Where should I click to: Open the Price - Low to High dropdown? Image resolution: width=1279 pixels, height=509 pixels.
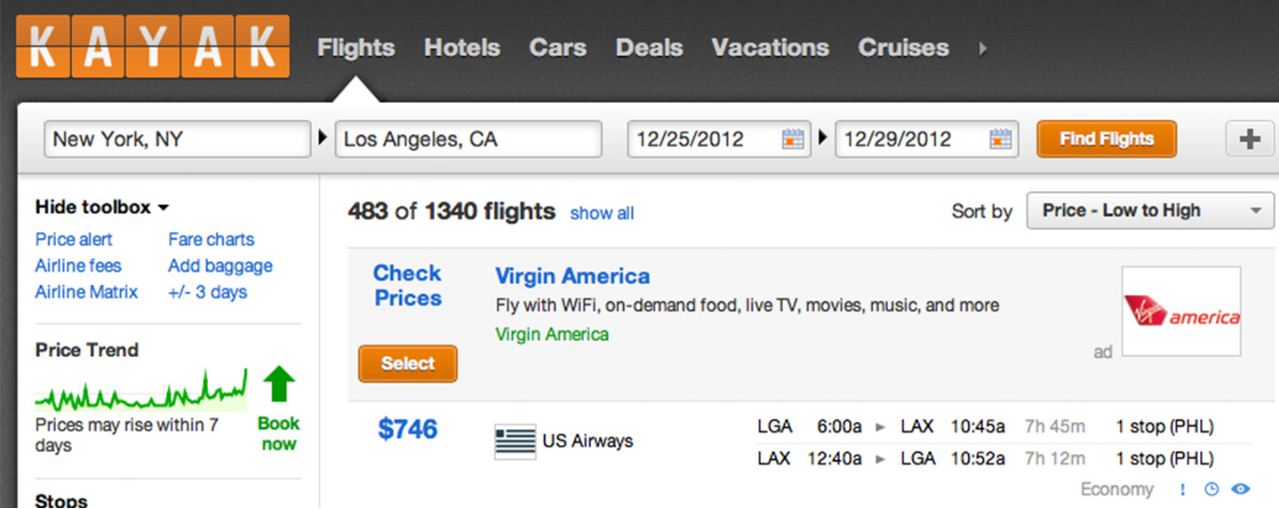pos(1151,211)
